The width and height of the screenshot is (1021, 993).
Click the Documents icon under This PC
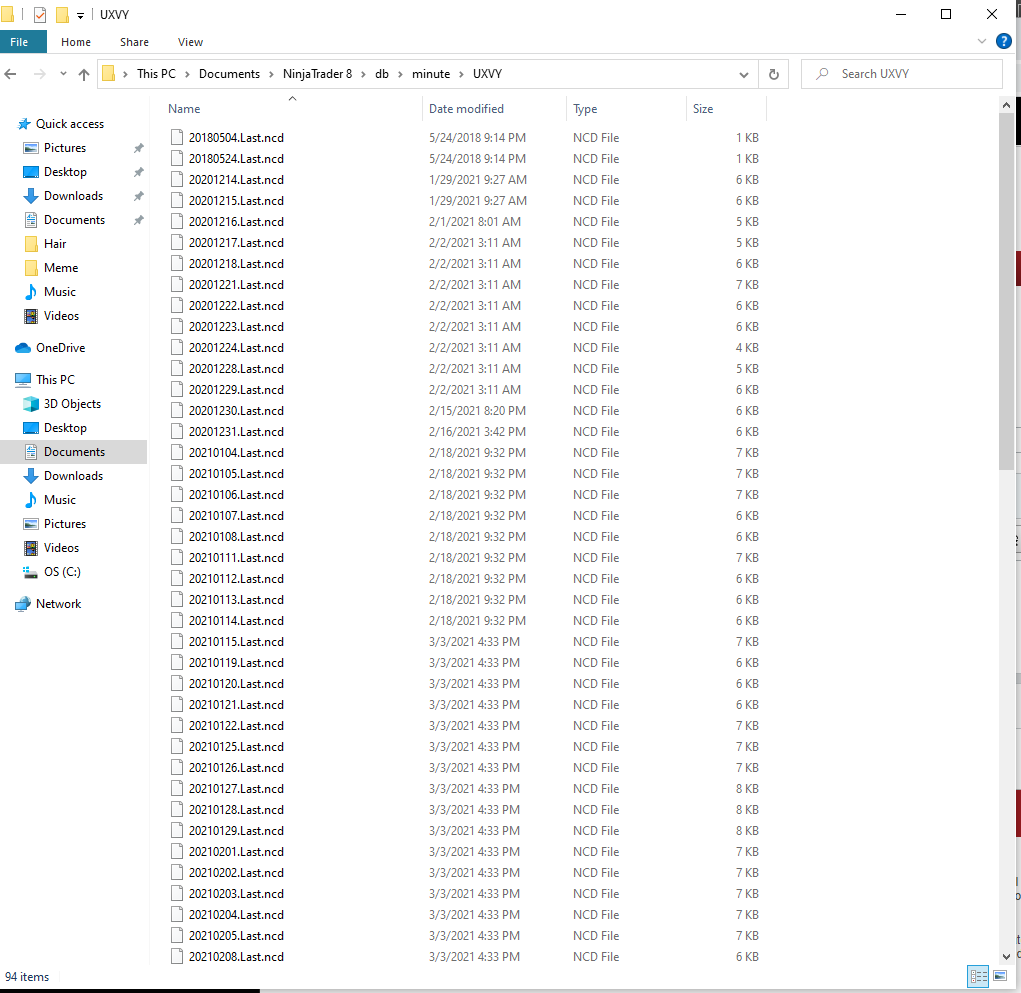click(31, 452)
